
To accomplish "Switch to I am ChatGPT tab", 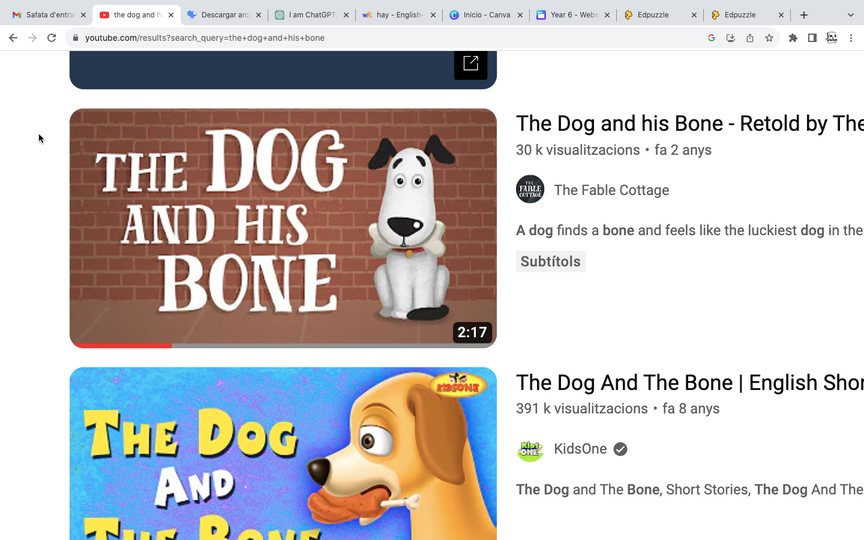I will click(312, 15).
